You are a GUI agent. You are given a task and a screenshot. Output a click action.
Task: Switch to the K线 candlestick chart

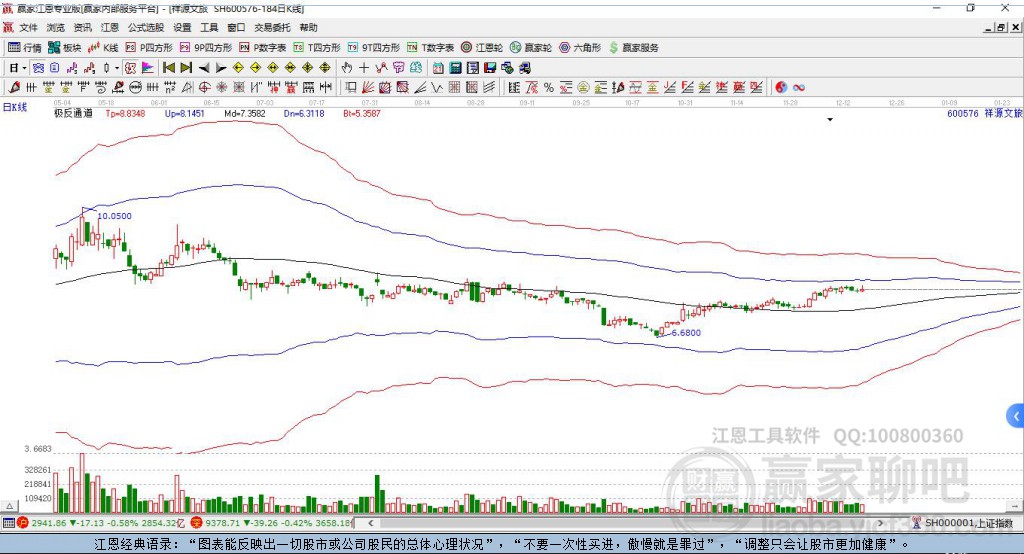(x=103, y=48)
